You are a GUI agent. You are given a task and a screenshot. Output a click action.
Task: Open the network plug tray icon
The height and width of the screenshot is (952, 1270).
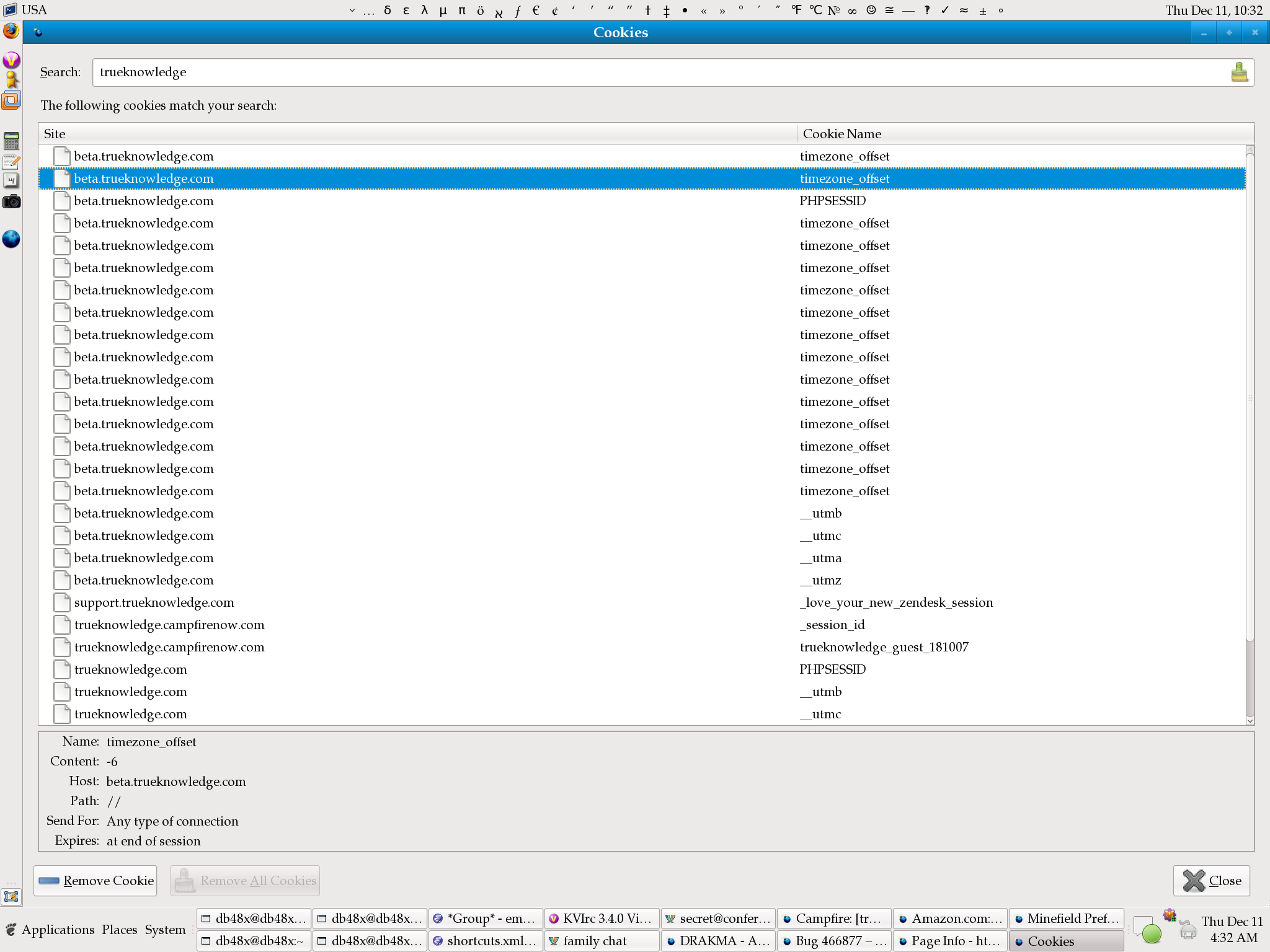coord(1188,930)
